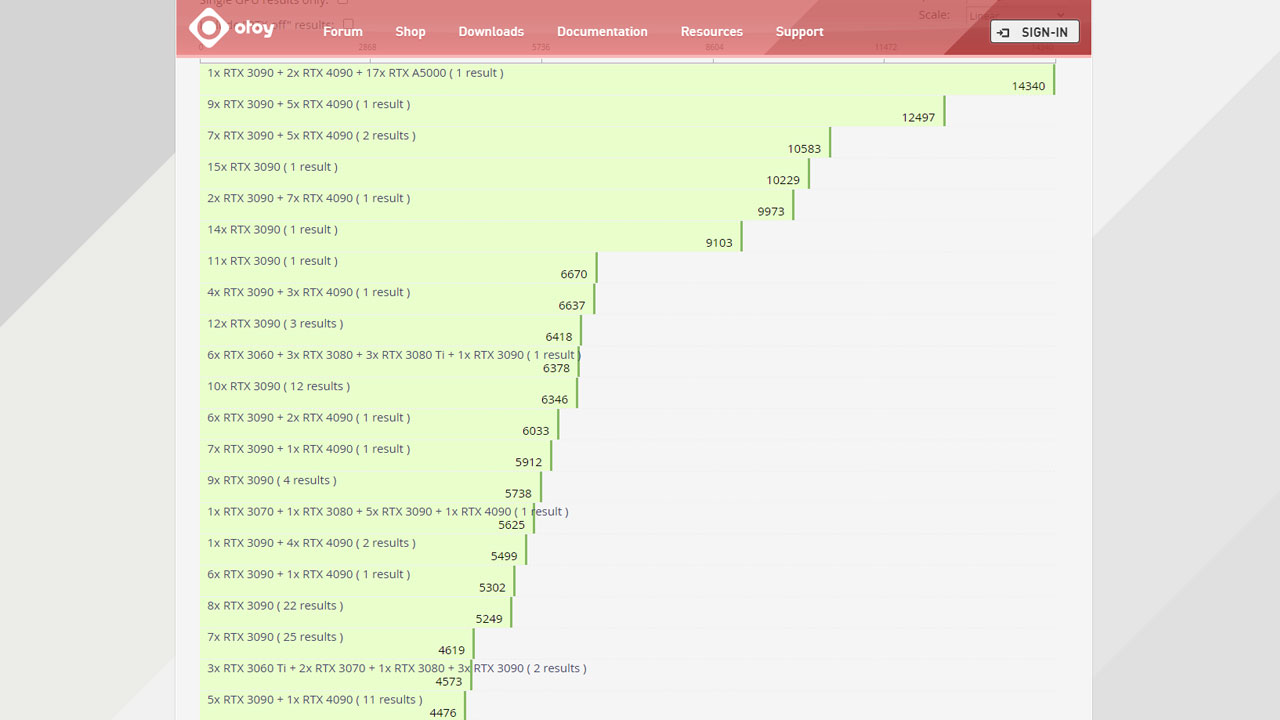
Task: Click the SIGN-IN button
Action: pyautogui.click(x=1035, y=32)
